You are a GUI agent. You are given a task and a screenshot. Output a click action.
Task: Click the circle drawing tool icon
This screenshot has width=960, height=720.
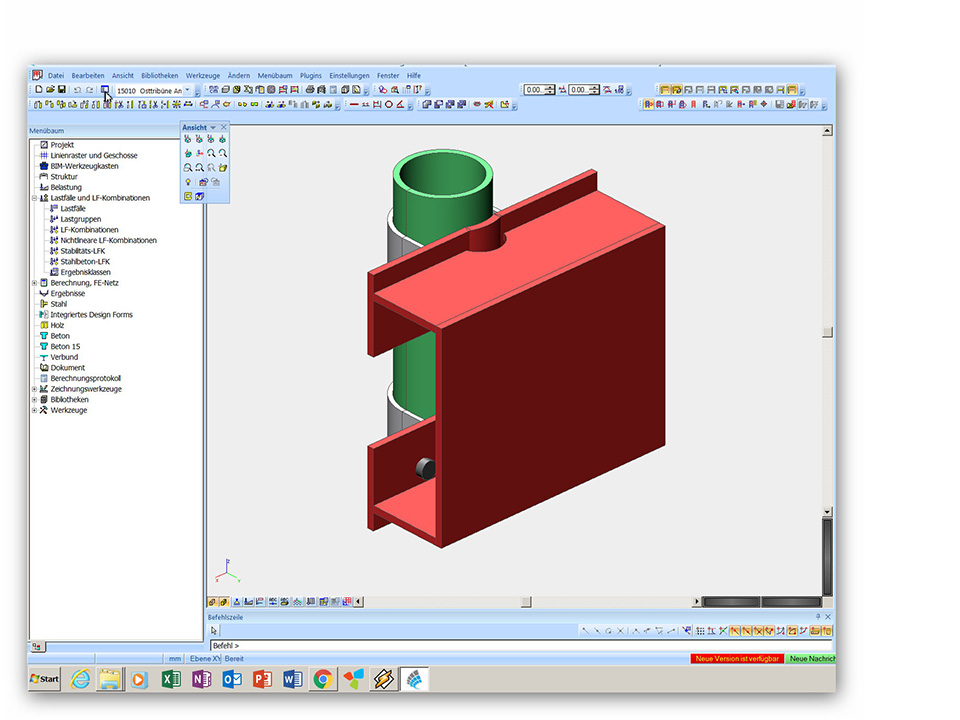click(x=389, y=104)
